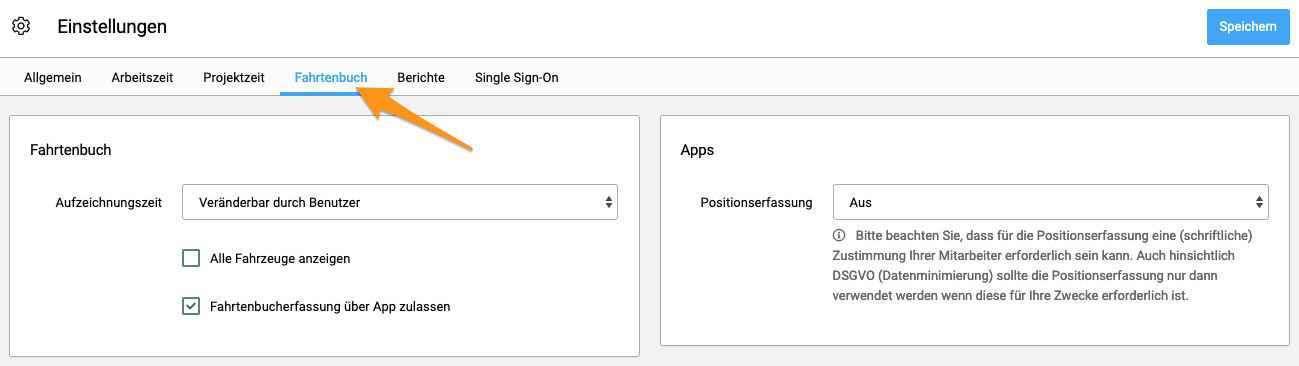Switch to Single Sign-On tab
This screenshot has width=1299, height=366.
coord(517,77)
